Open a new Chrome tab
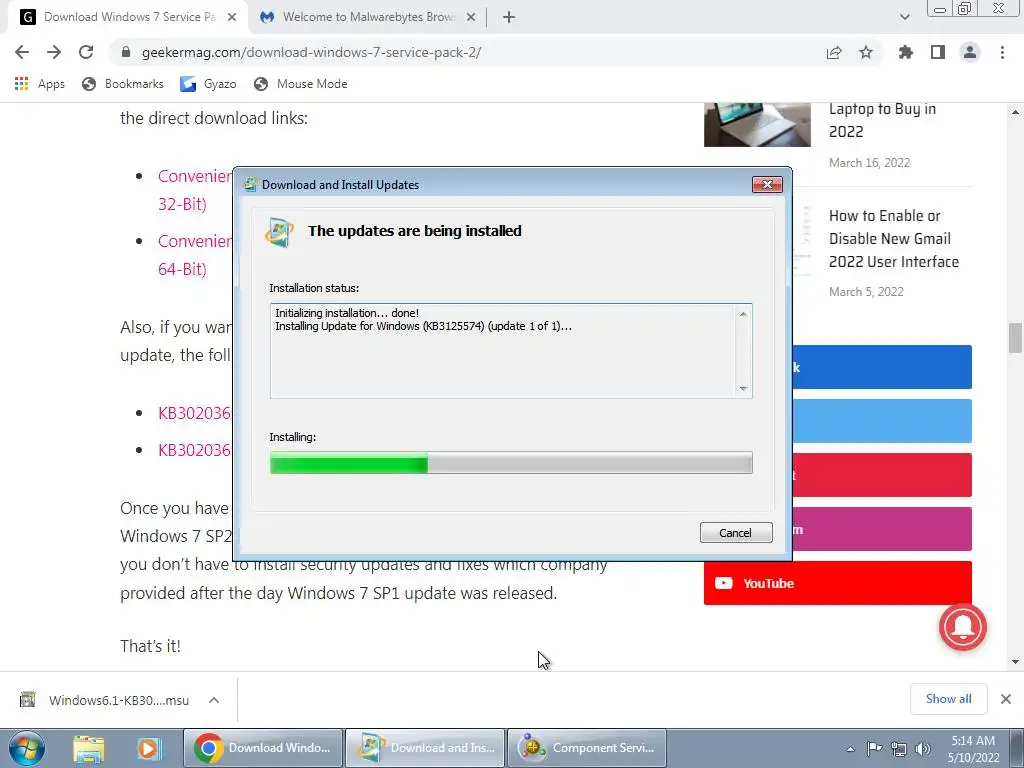This screenshot has width=1024, height=768. (509, 17)
